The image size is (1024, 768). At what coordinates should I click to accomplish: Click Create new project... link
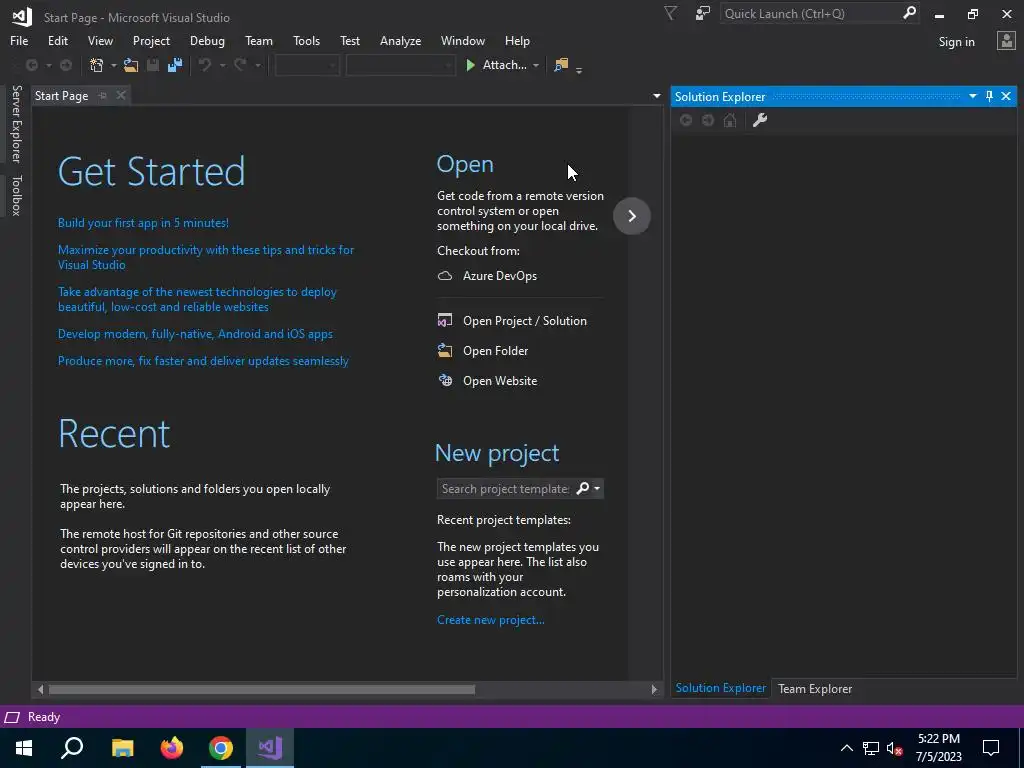pyautogui.click(x=490, y=620)
